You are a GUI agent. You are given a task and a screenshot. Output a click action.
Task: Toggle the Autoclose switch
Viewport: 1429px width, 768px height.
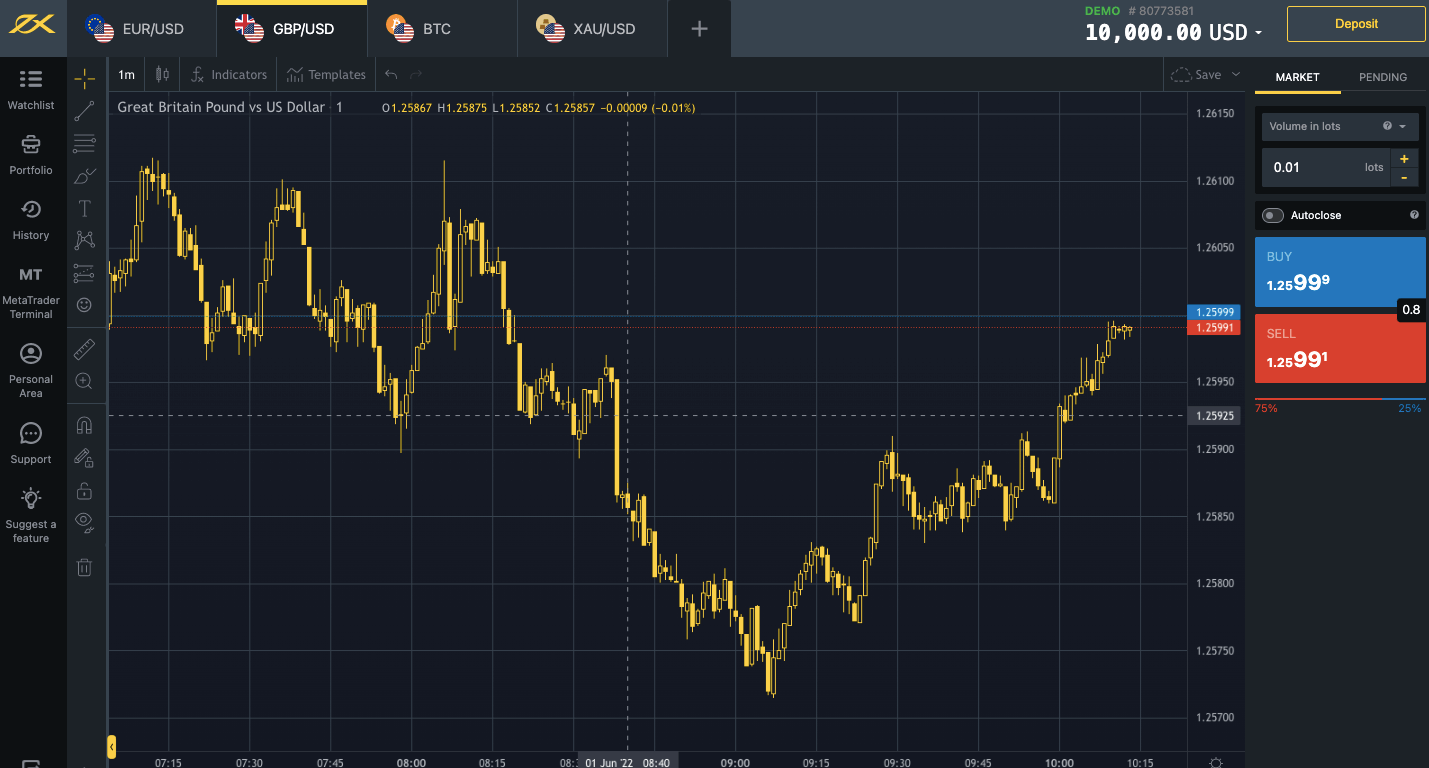[1272, 215]
